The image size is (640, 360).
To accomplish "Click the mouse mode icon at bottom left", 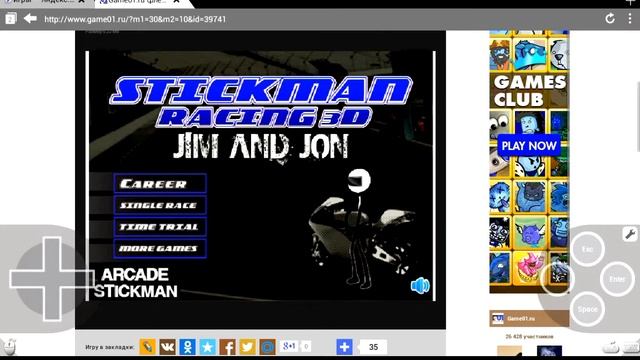I will click(9, 347).
